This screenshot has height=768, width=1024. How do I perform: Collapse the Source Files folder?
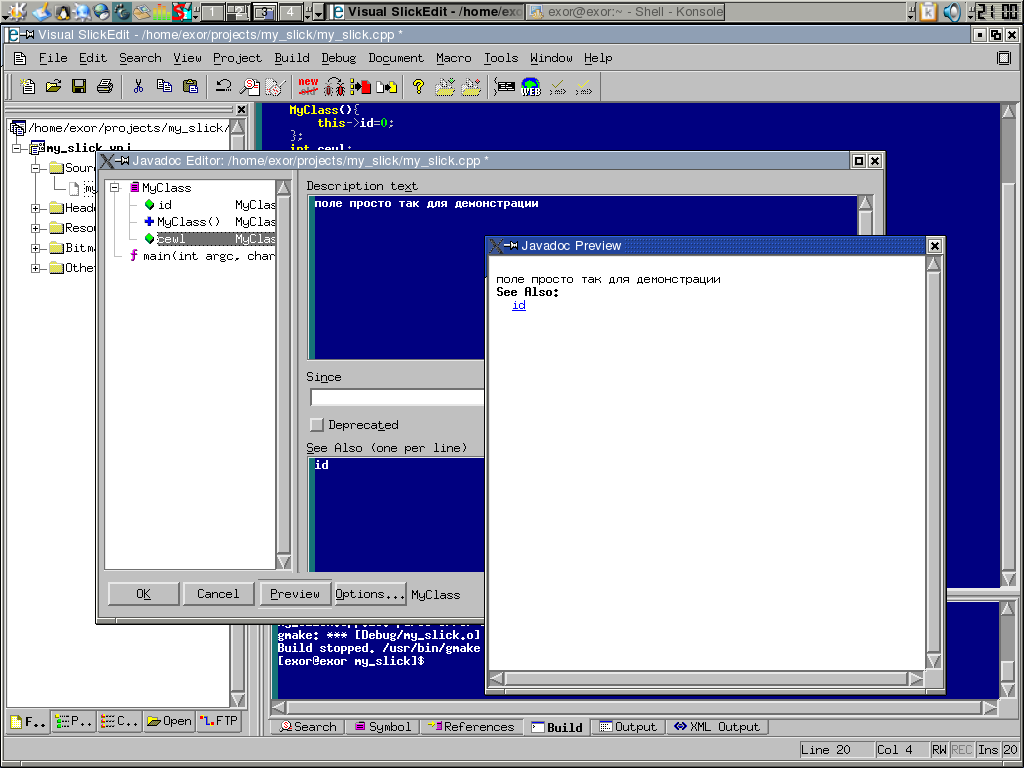pyautogui.click(x=36, y=168)
